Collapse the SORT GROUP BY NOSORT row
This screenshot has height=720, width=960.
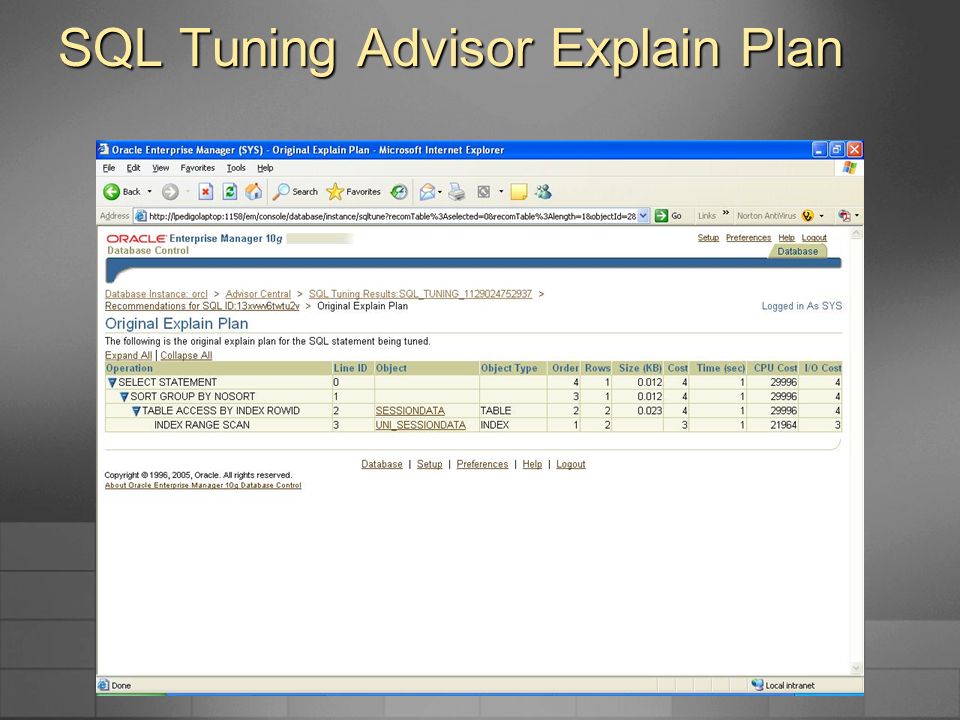[124, 397]
